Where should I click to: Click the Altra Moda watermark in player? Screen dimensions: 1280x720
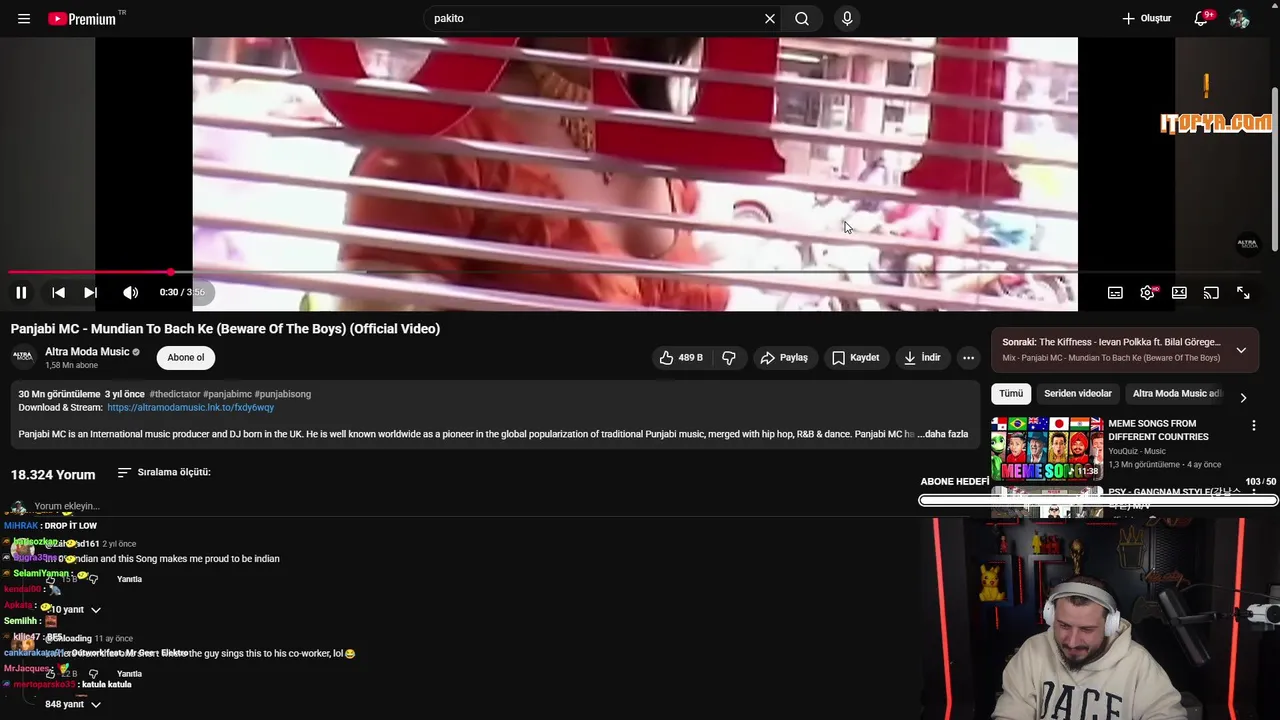pyautogui.click(x=1248, y=243)
